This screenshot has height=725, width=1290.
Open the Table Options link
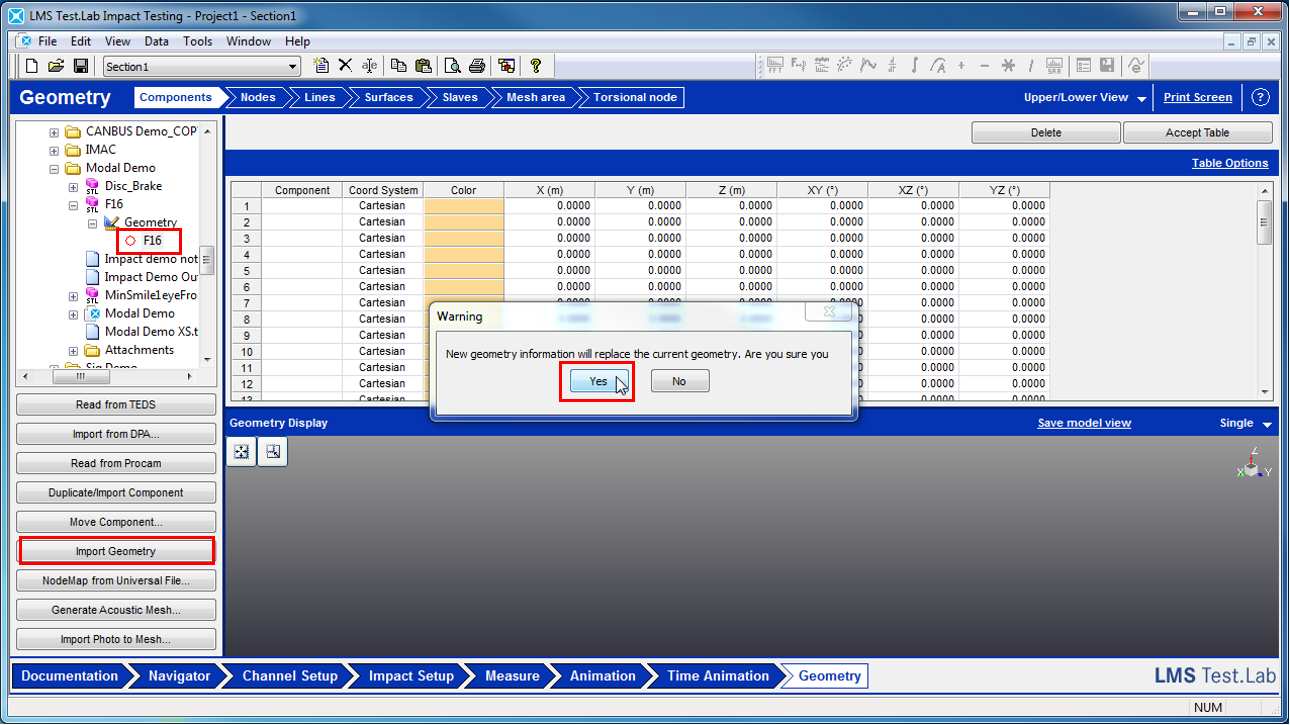(x=1229, y=163)
